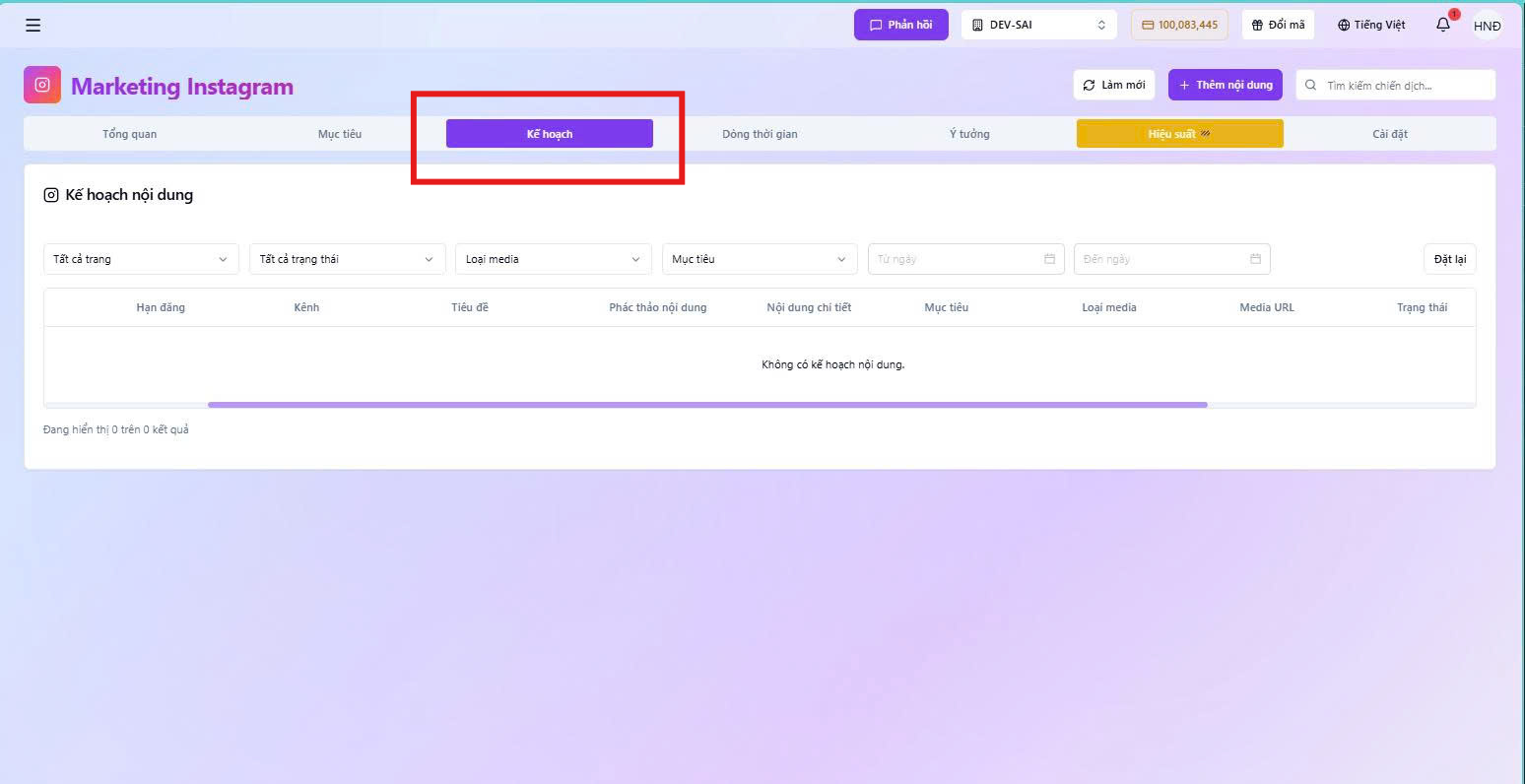
Task: Switch to the Tổng quan tab
Action: (x=130, y=134)
